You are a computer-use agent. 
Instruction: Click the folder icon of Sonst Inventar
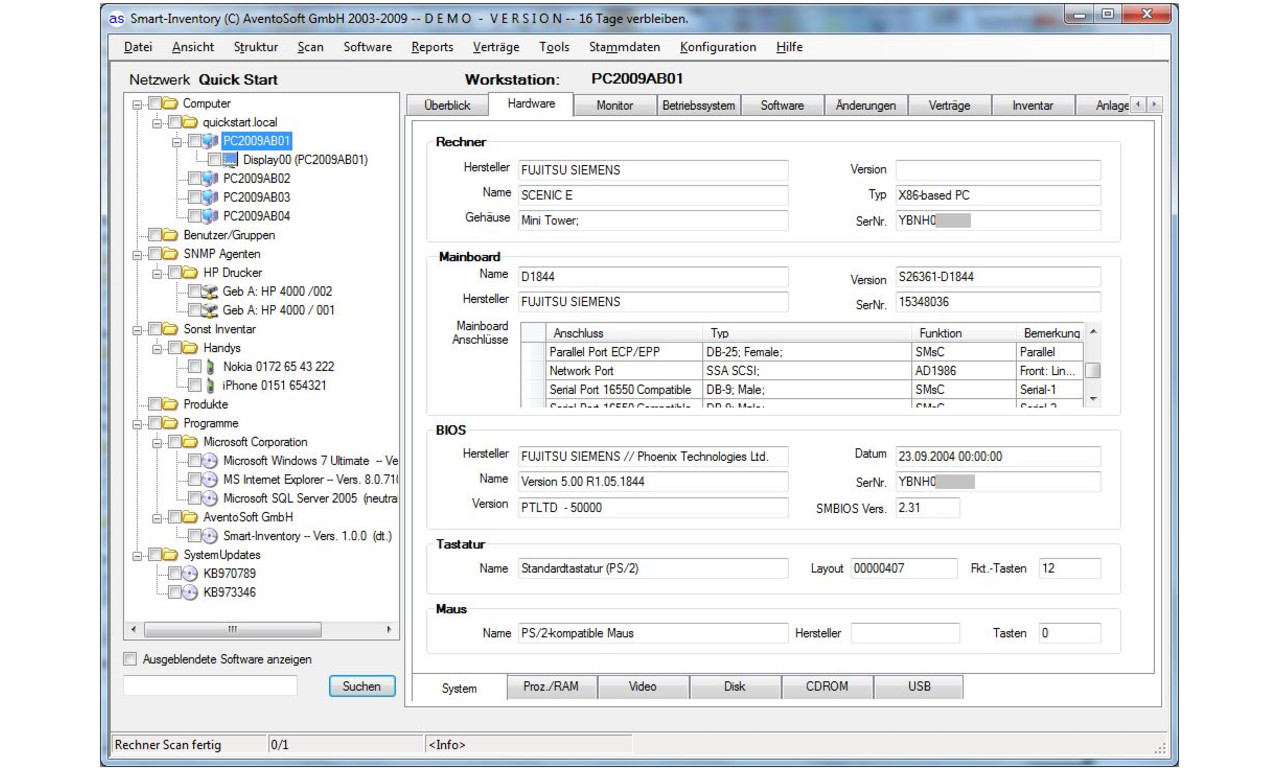click(x=170, y=329)
